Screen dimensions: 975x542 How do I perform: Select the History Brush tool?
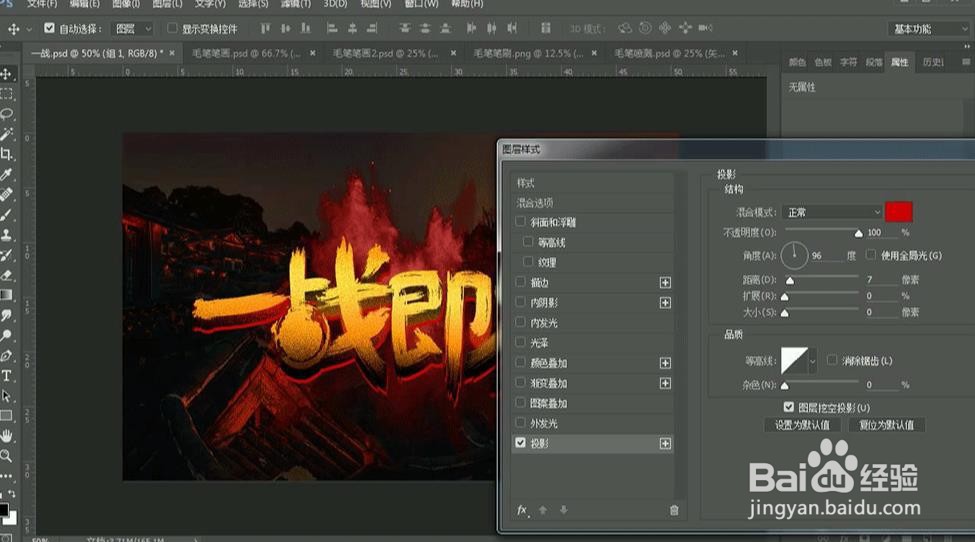7,255
